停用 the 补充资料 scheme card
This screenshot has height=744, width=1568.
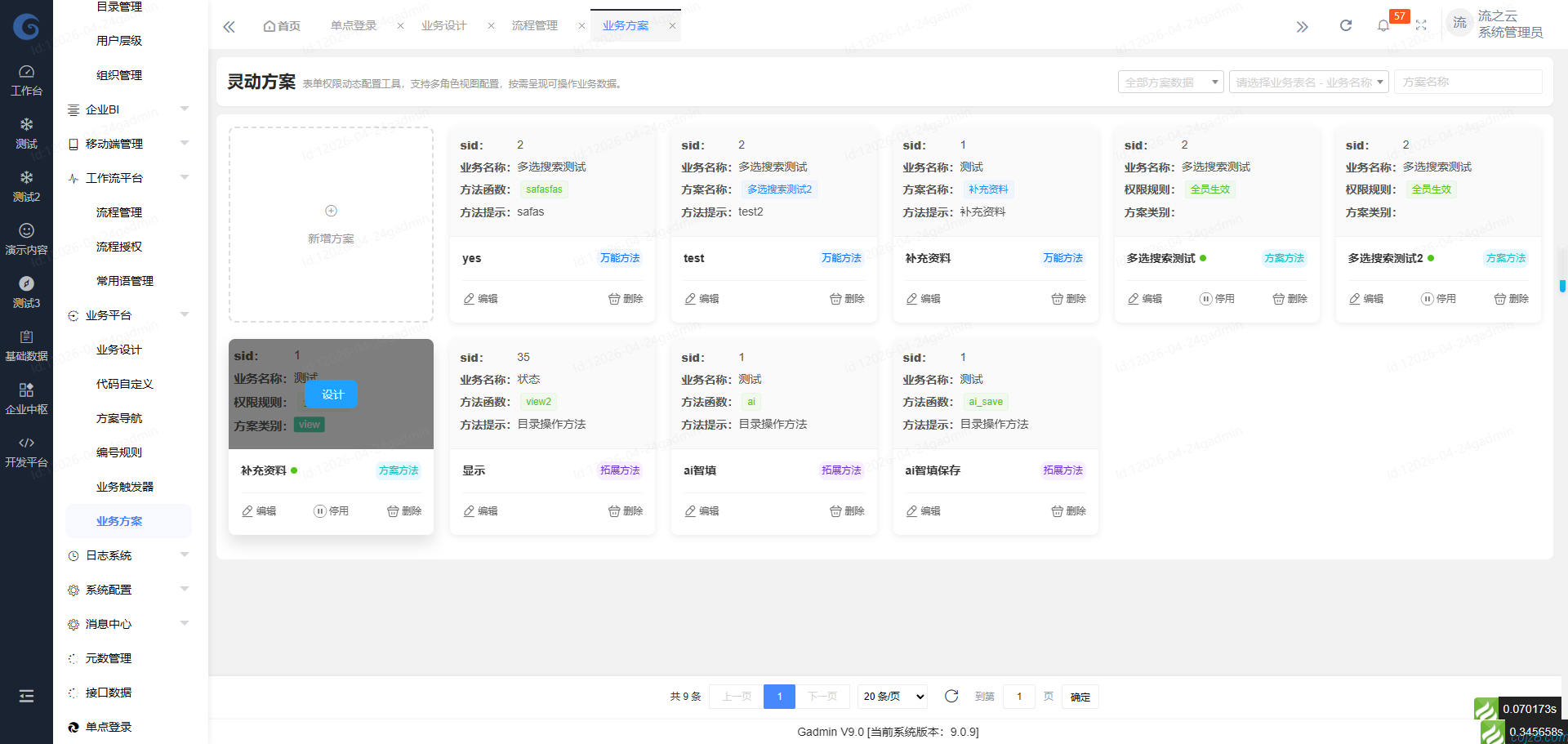point(332,510)
